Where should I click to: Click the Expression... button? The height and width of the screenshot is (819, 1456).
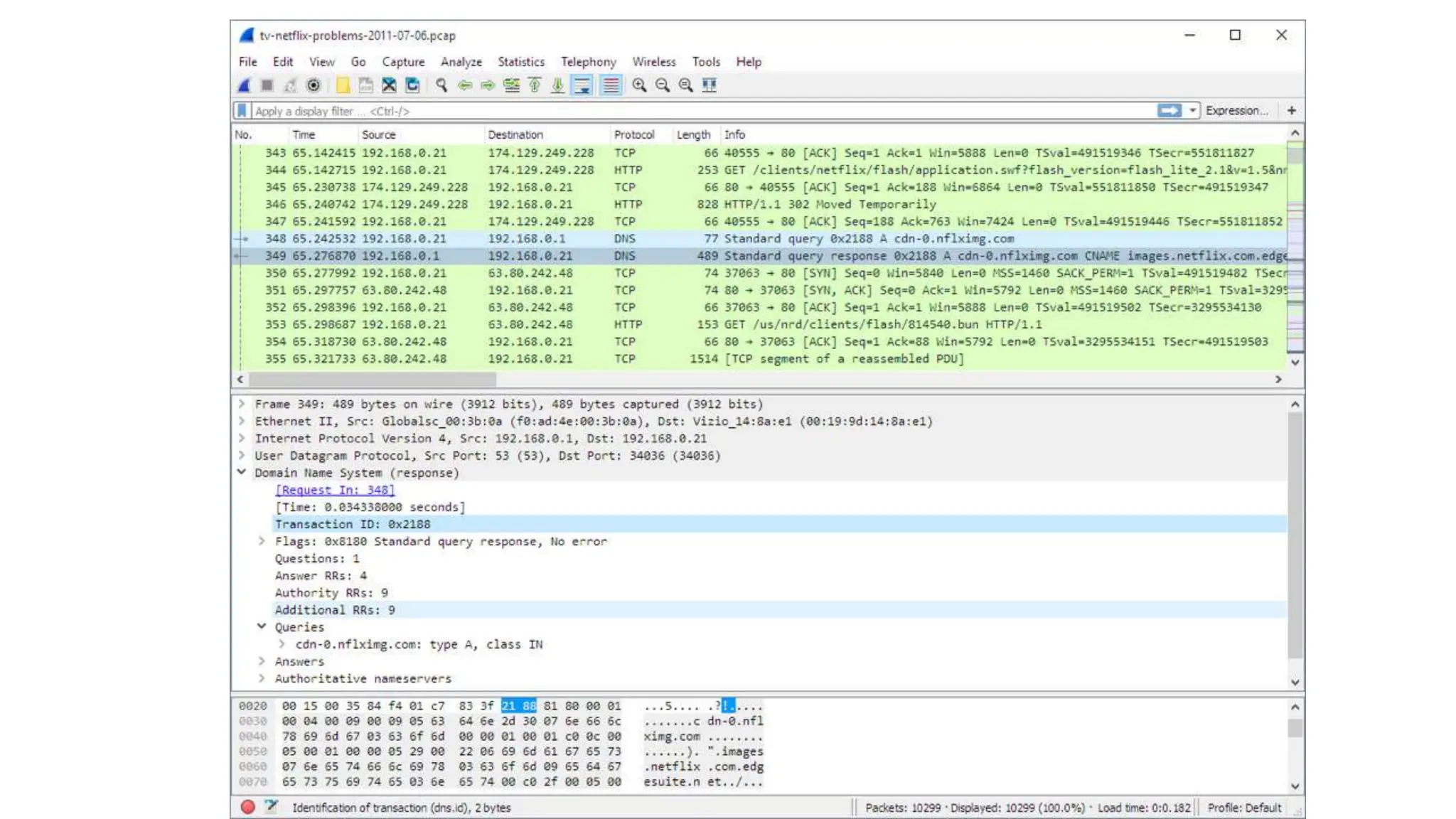tap(1236, 110)
